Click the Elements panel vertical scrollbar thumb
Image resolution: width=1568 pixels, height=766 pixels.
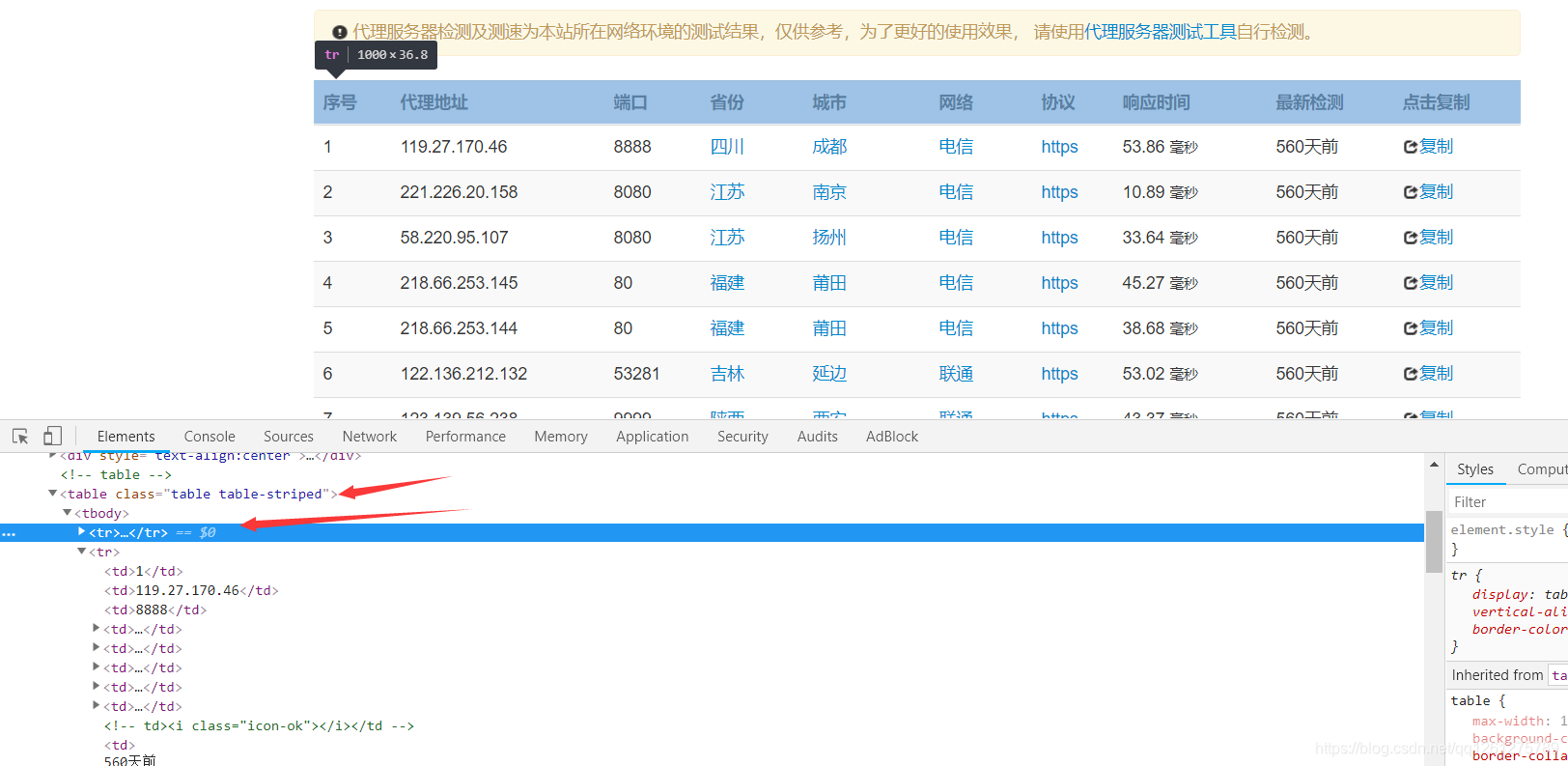tap(1434, 542)
